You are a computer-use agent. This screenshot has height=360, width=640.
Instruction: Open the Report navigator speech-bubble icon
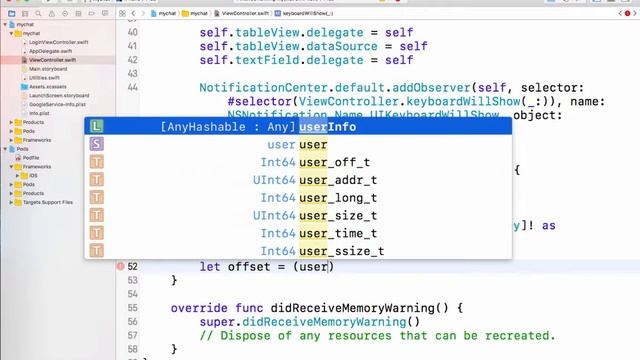(x=105, y=13)
